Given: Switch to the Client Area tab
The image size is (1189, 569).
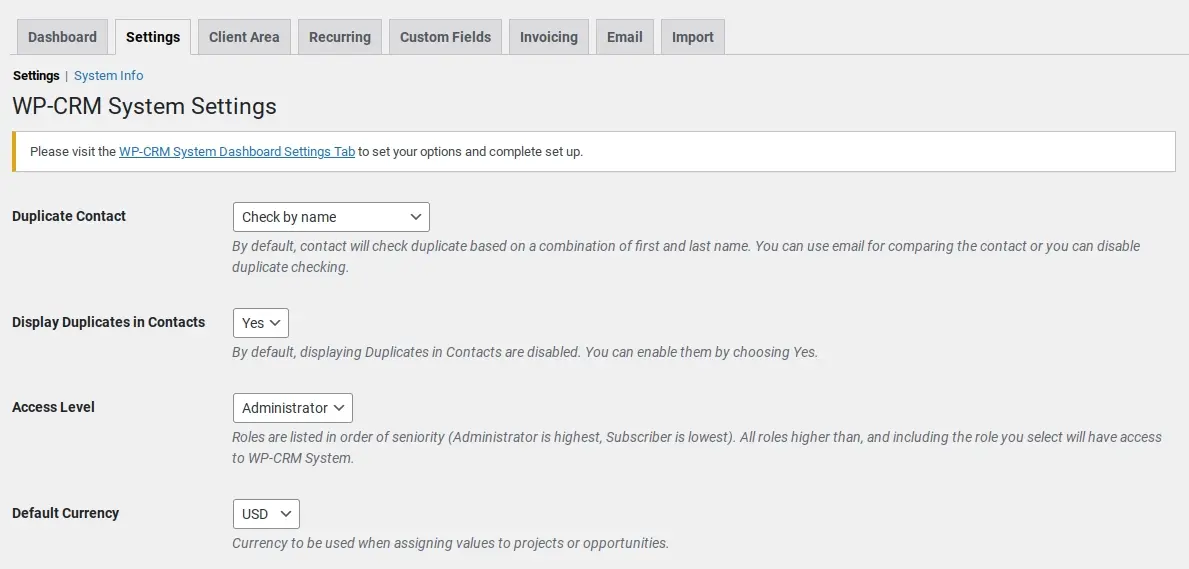Looking at the screenshot, I should pyautogui.click(x=244, y=37).
